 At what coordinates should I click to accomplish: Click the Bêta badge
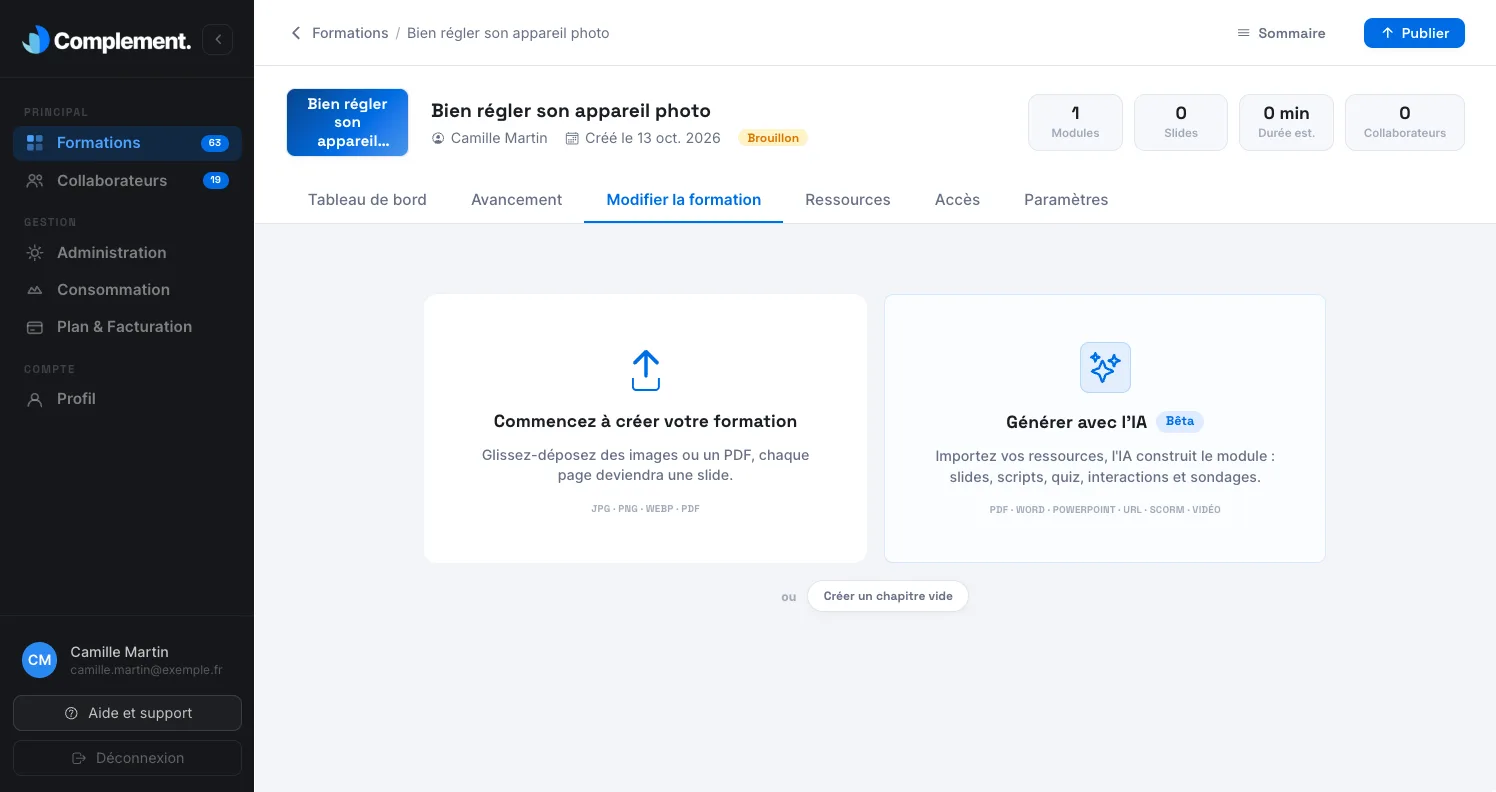[x=1180, y=421]
